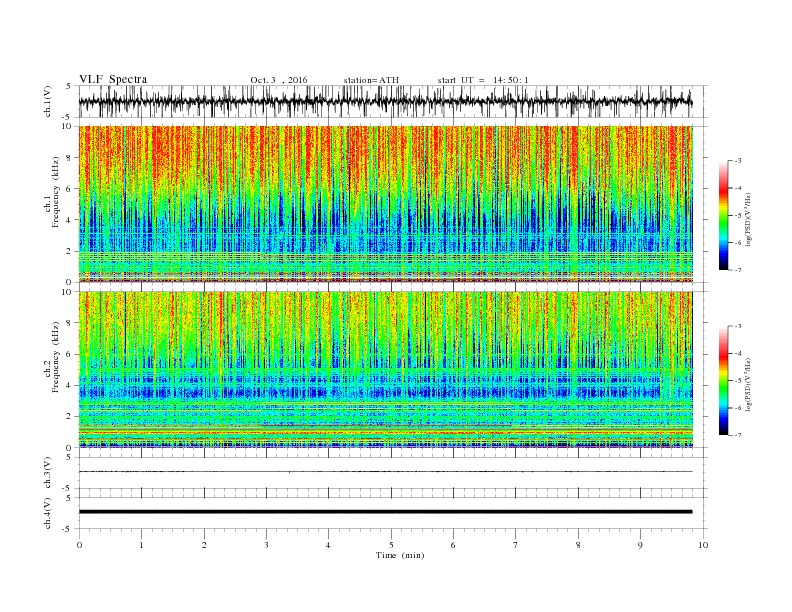Click the lower colorbar "log(PSD)(V²/Hz)" label
792x612 pixels.
pyautogui.click(x=748, y=385)
